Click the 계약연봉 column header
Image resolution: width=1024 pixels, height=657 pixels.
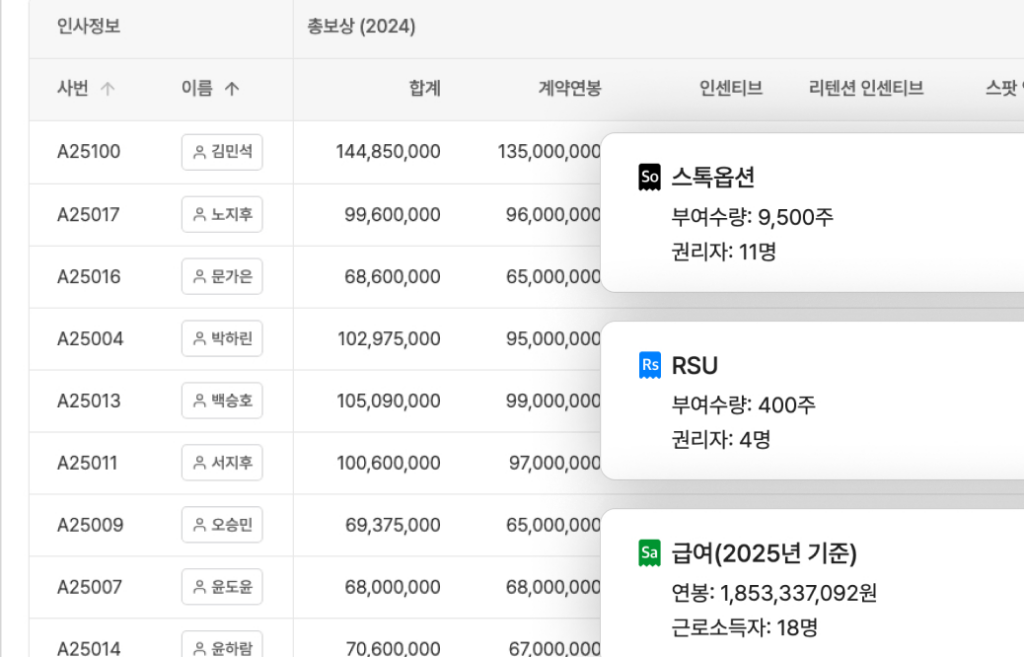[x=569, y=89]
